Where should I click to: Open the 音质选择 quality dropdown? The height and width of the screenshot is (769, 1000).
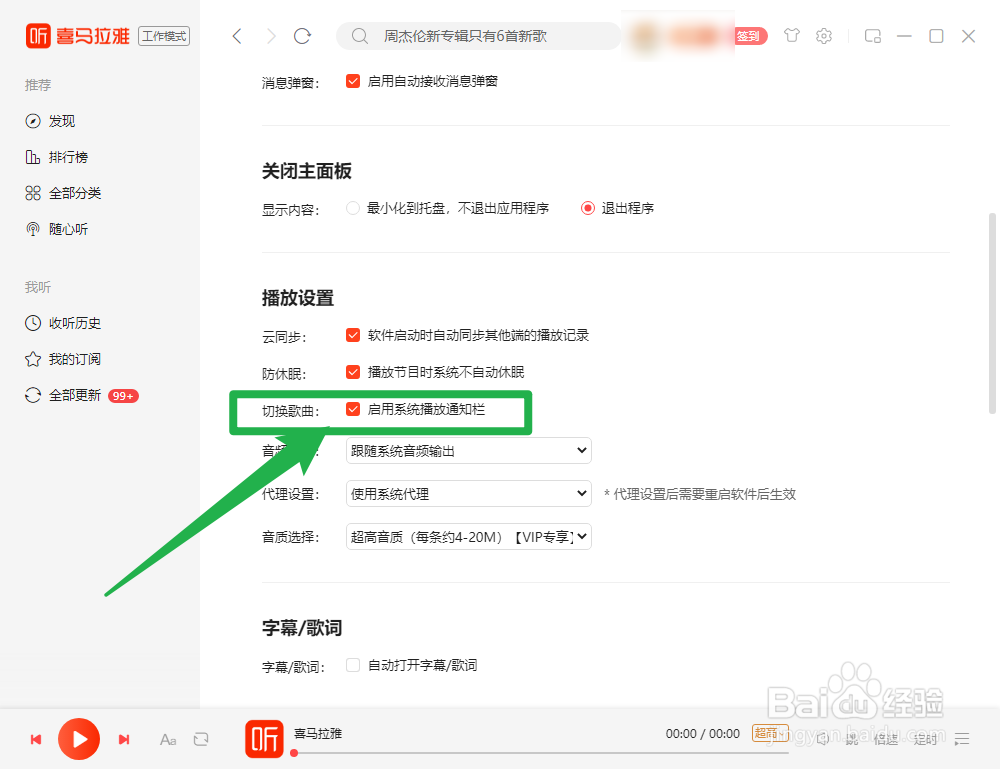(468, 536)
